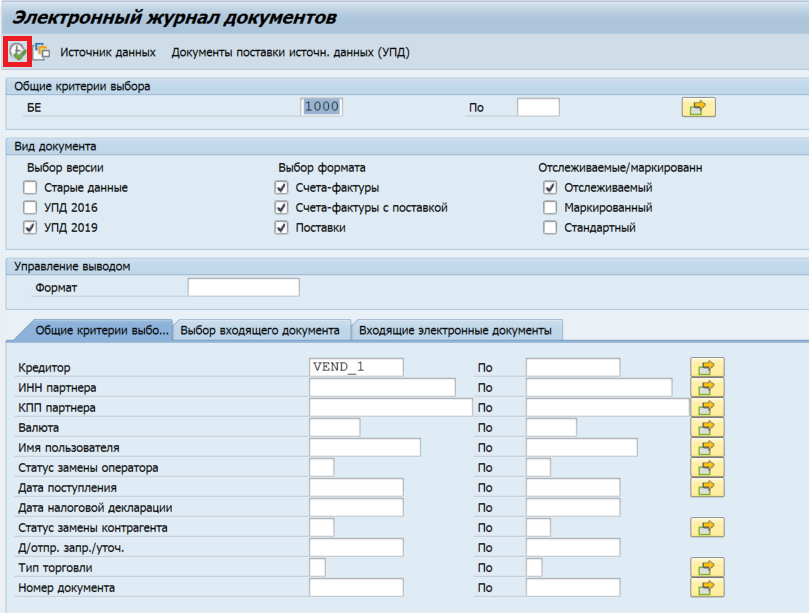Open multiple selection for Кредитор
Viewport: 809px width, 613px height.
pyautogui.click(x=707, y=367)
